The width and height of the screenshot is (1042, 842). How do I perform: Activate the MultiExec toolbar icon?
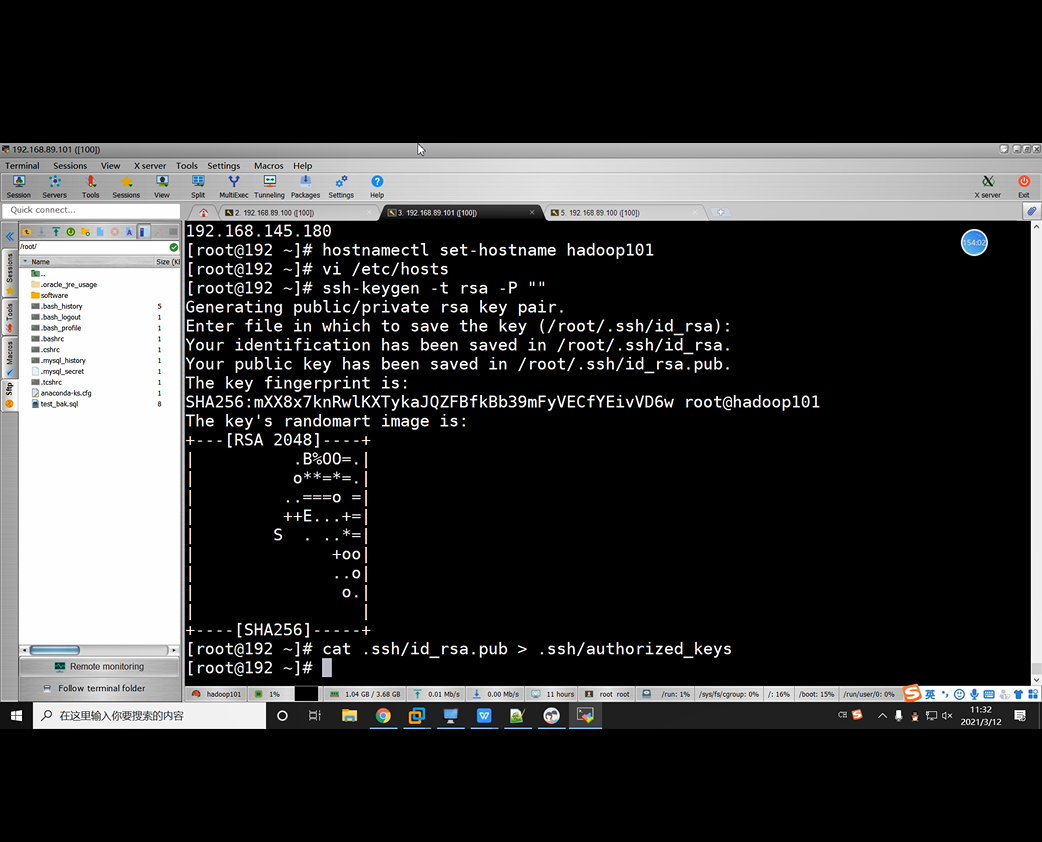234,187
